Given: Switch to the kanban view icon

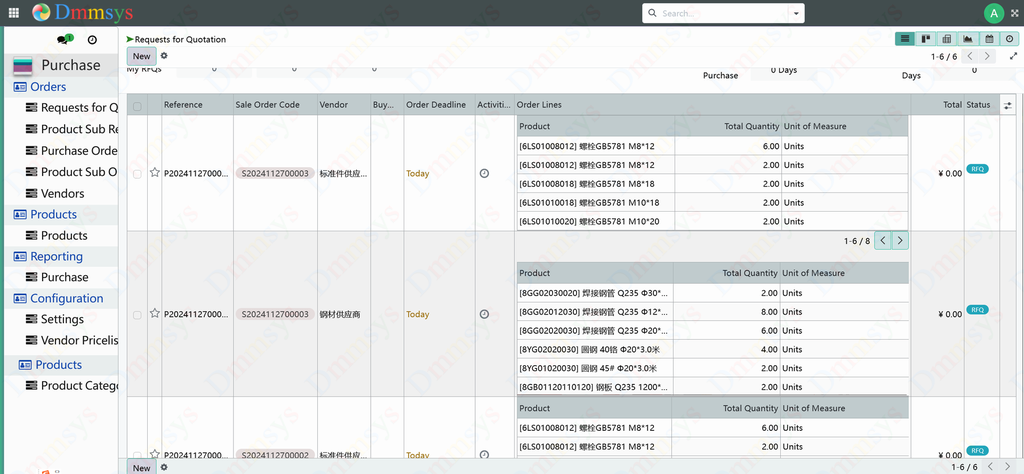Looking at the screenshot, I should pyautogui.click(x=925, y=39).
